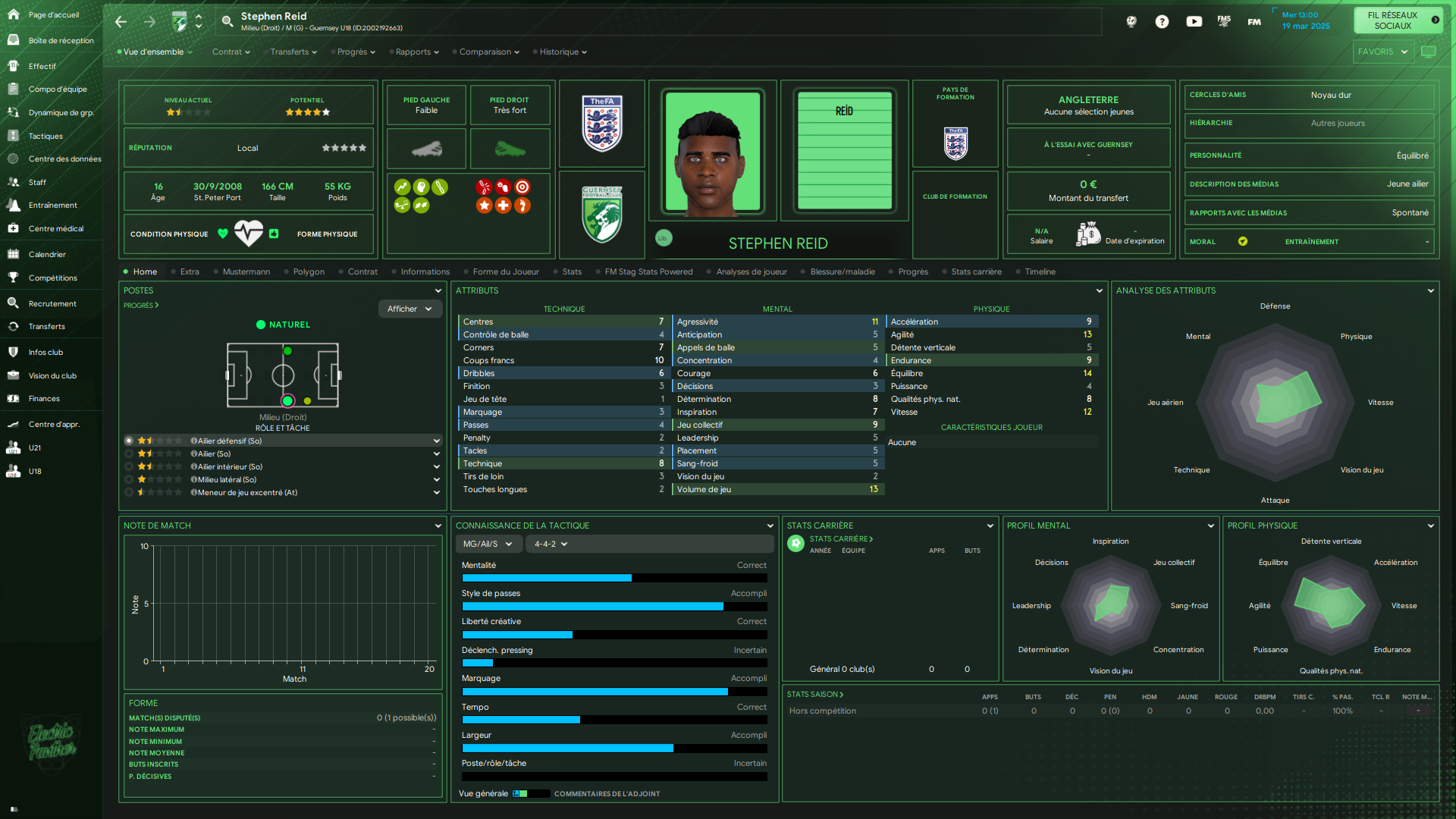Select the Ailier intérieur role radio
The width and height of the screenshot is (1456, 819).
(130, 466)
